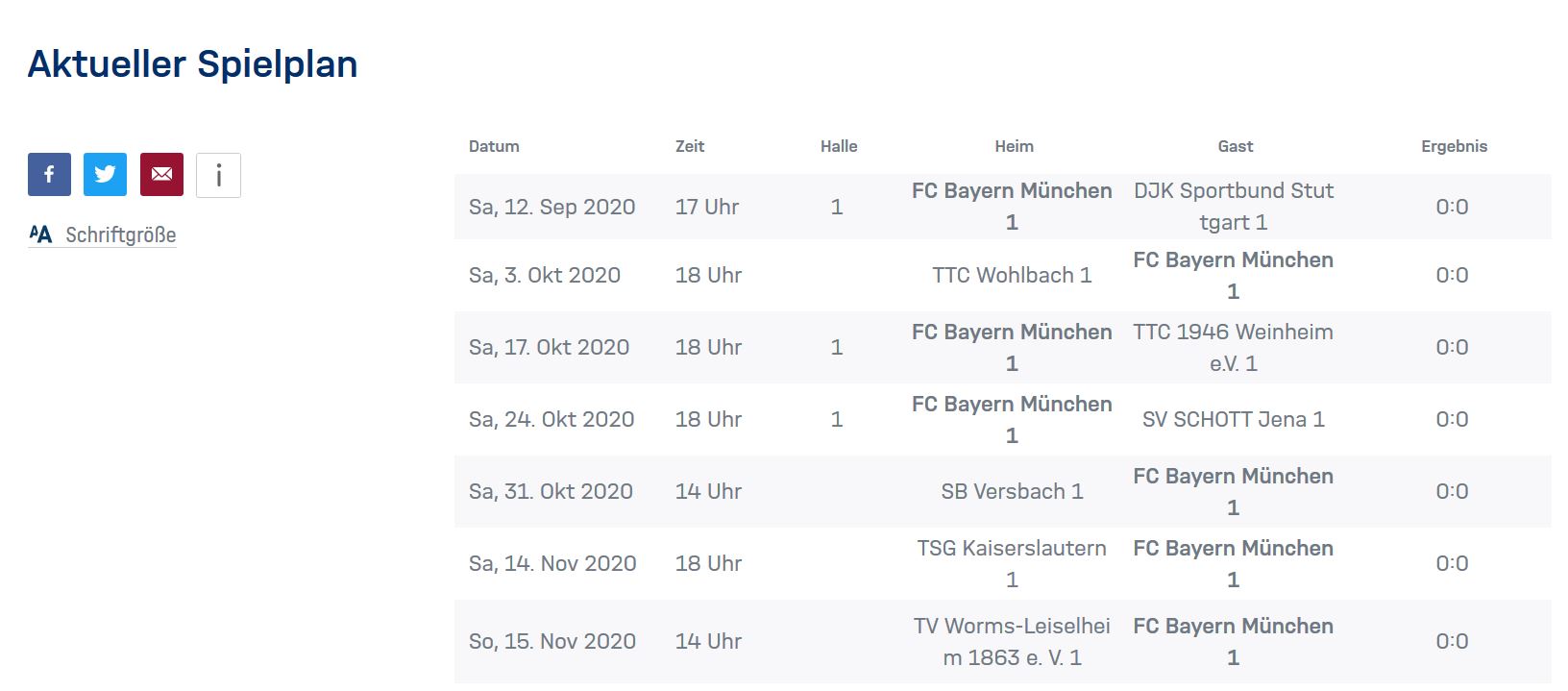Select the DJK Sportbund Stuttgart 1 guest team
The width and height of the screenshot is (1568, 691).
tap(1234, 207)
